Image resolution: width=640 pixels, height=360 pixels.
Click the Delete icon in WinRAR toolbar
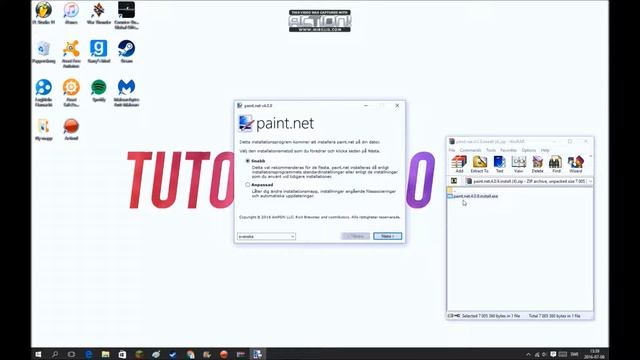pos(537,164)
